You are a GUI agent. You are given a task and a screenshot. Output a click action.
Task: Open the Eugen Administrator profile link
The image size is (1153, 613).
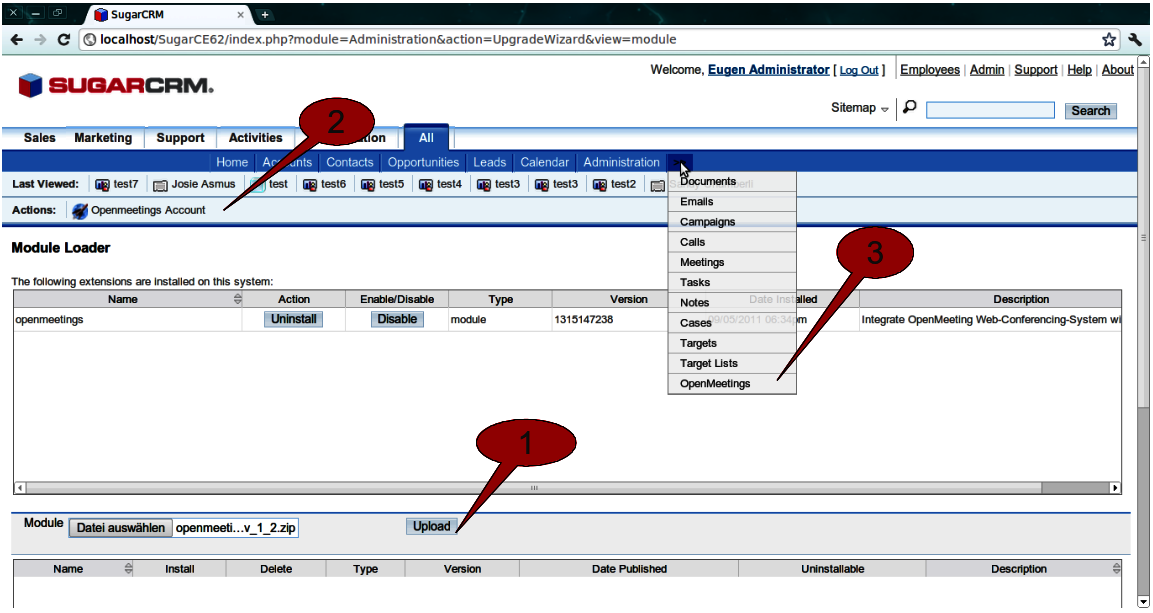pos(768,70)
